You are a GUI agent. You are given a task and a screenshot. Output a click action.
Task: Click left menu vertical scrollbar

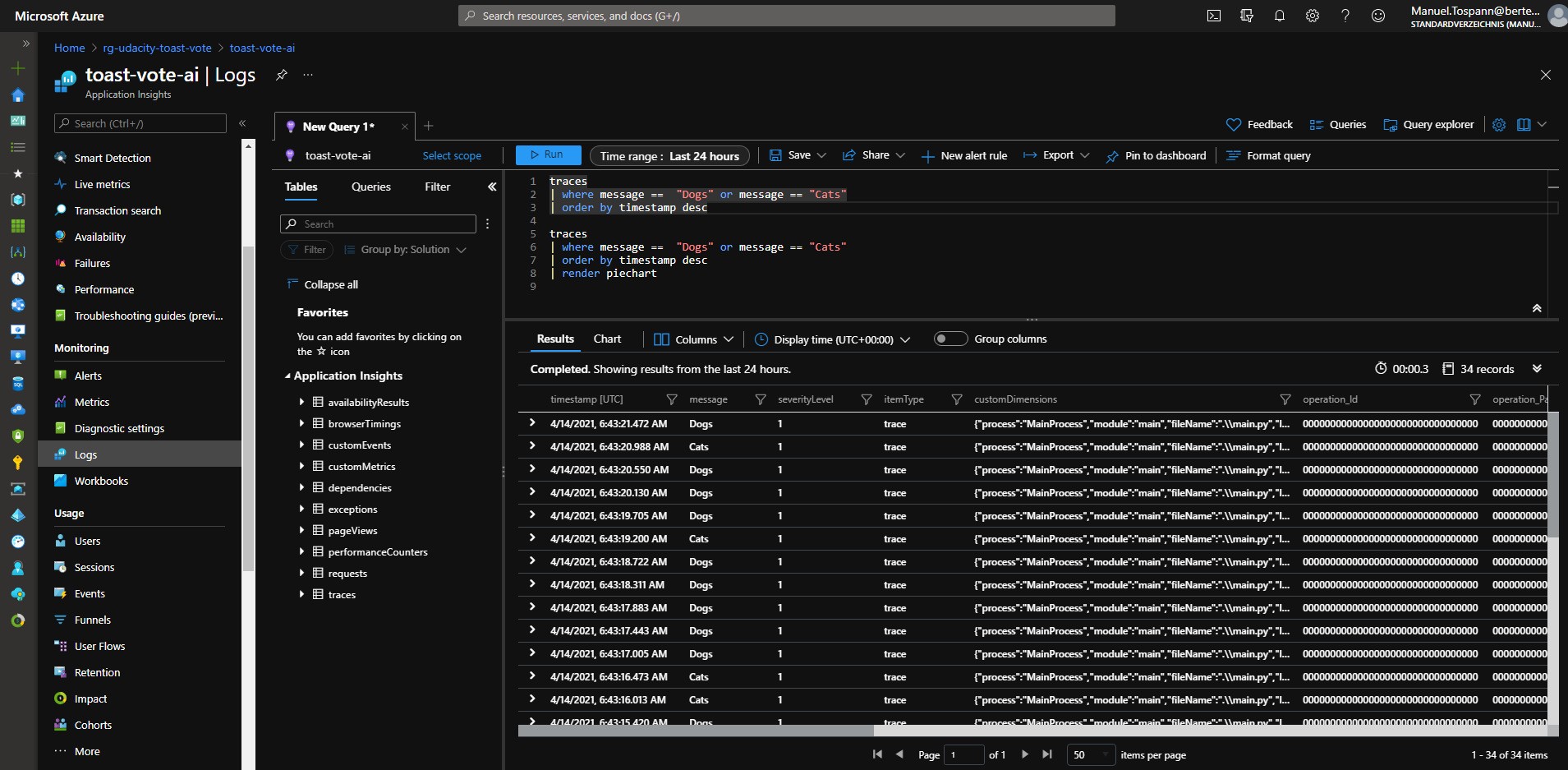point(248,408)
